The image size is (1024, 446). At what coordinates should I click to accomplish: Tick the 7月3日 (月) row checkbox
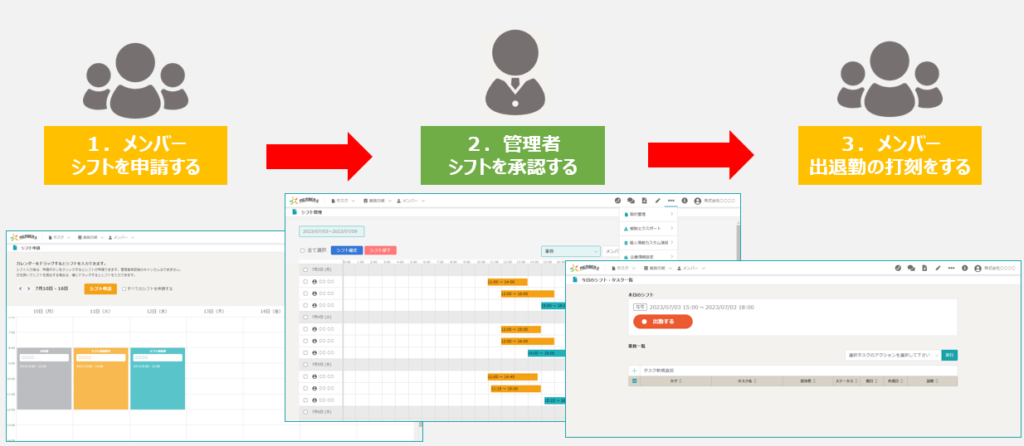coord(305,270)
